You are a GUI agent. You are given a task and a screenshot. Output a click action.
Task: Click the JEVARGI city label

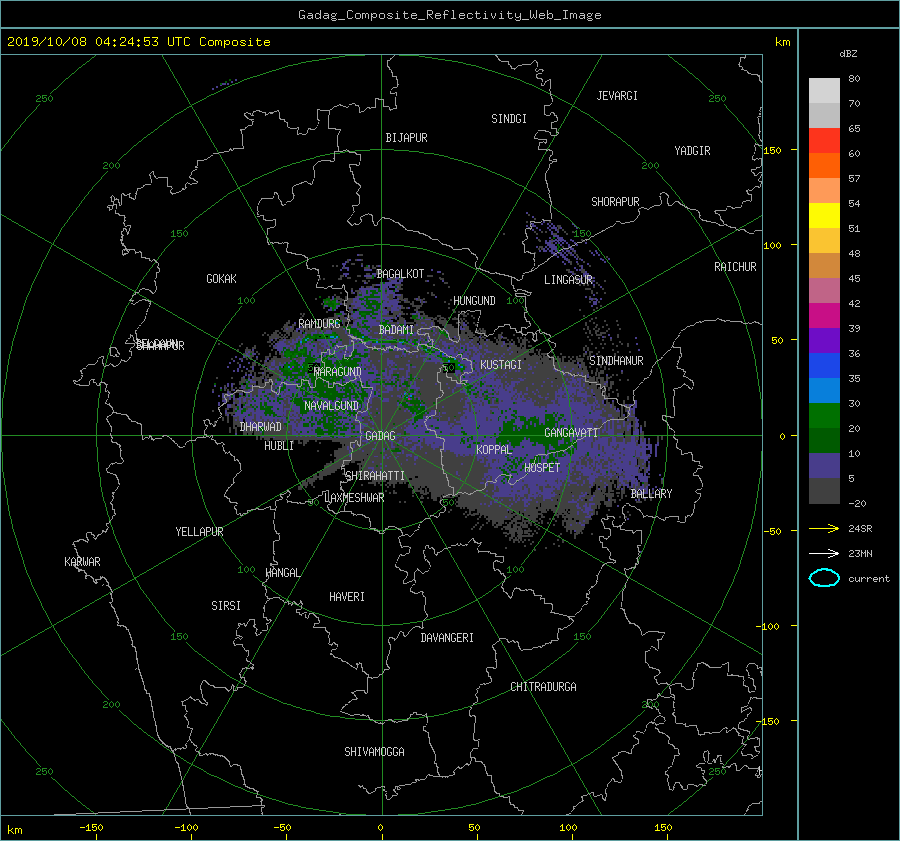tap(617, 96)
